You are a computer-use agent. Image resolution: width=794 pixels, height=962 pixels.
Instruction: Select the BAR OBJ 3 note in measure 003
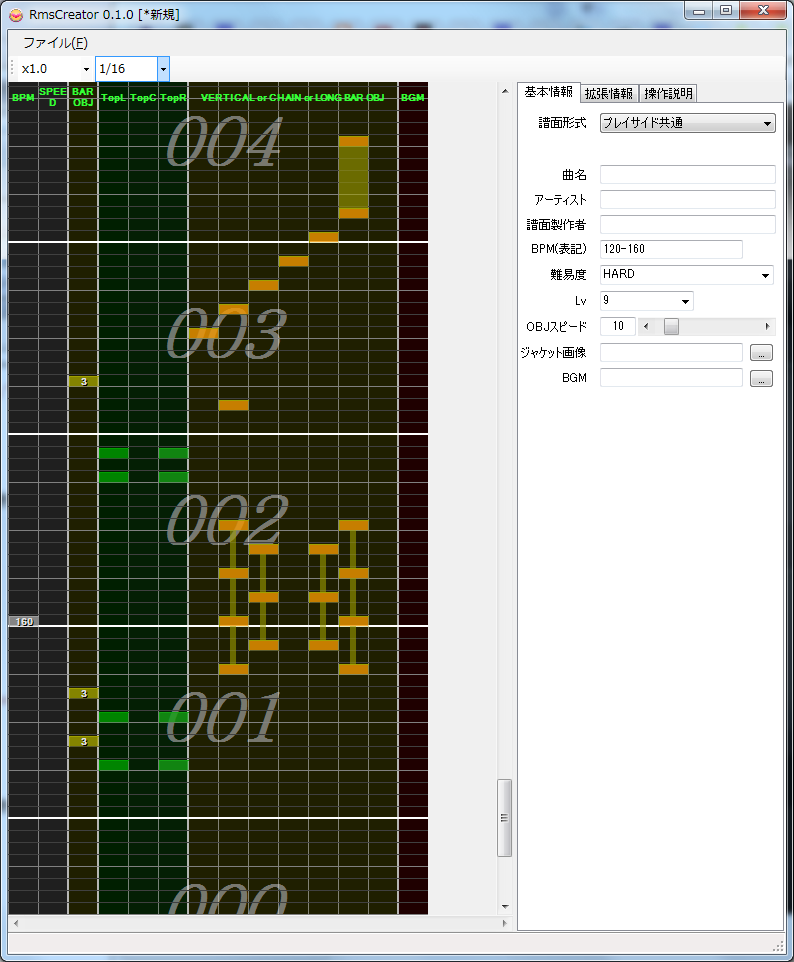coord(83,382)
